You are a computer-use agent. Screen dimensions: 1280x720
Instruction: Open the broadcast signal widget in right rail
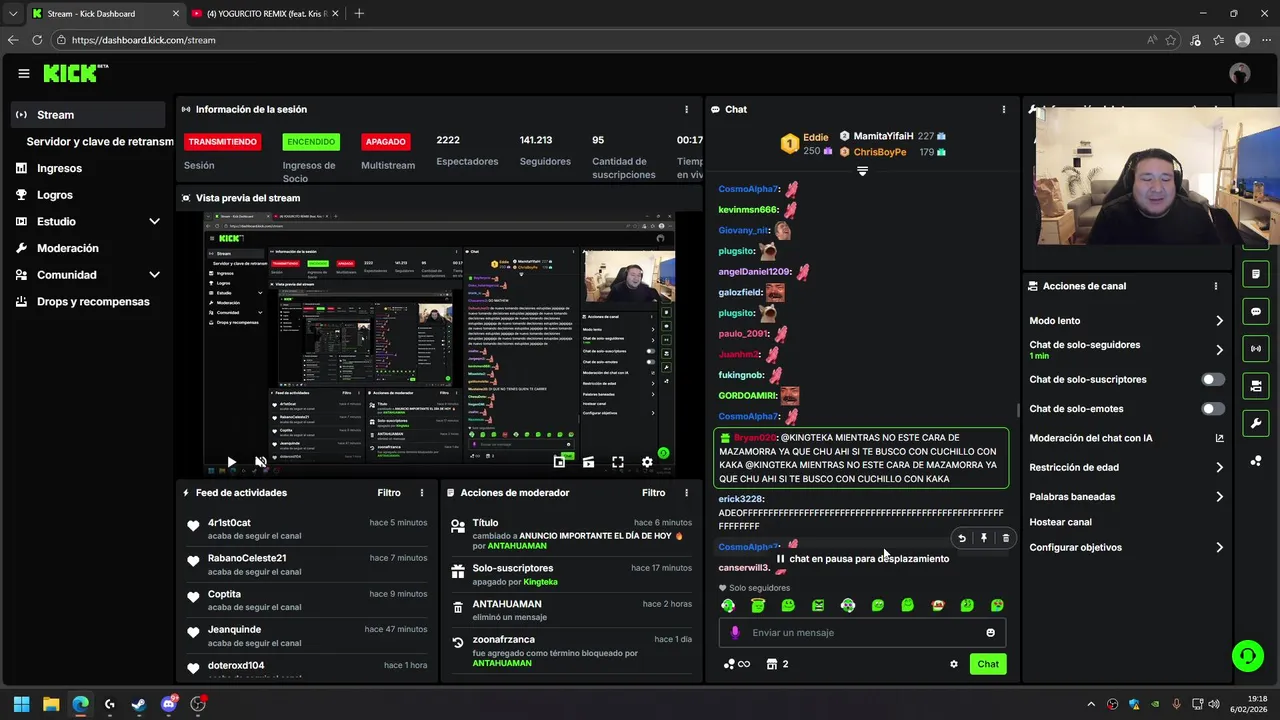point(1256,348)
